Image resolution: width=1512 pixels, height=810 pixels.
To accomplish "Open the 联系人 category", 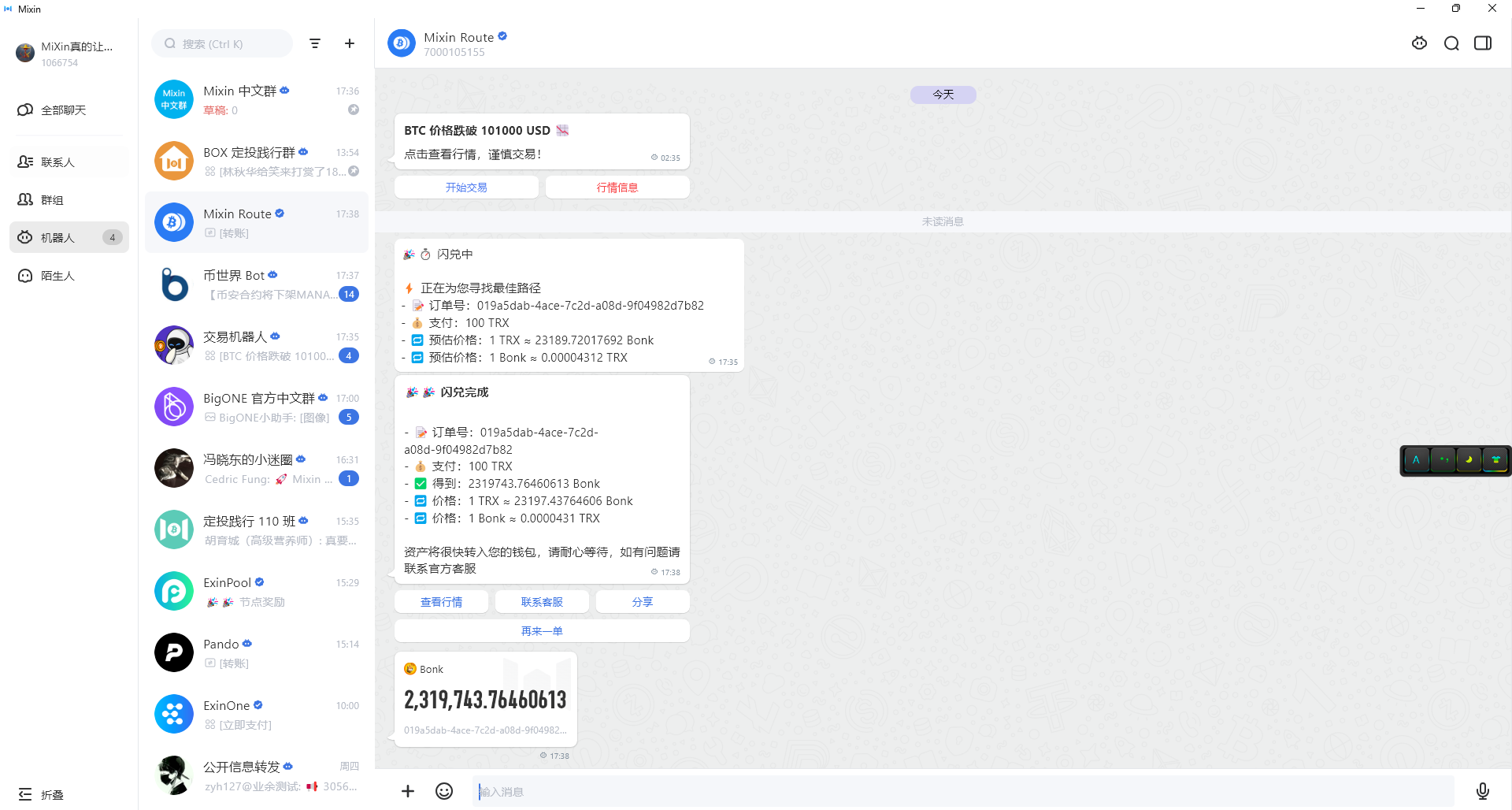I will point(57,162).
